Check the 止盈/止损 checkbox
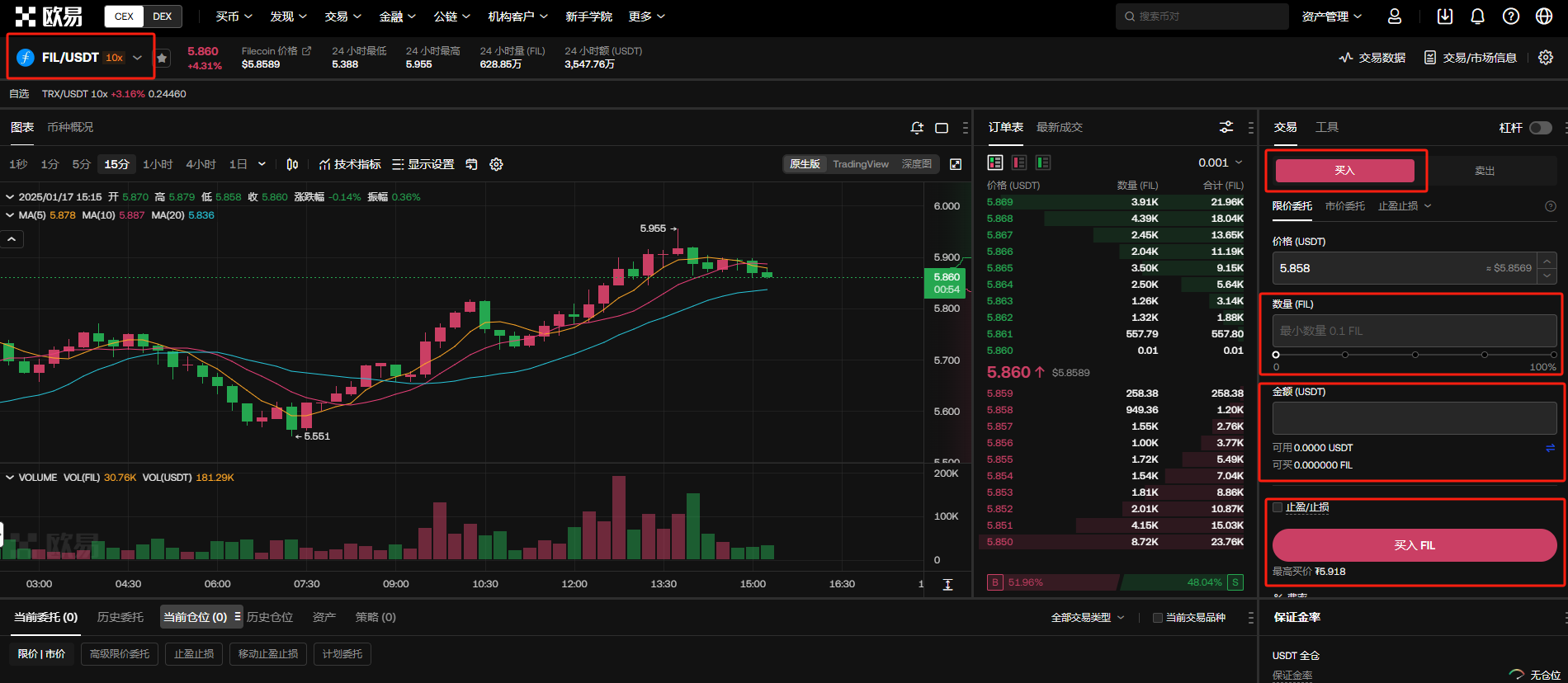 [x=1278, y=507]
